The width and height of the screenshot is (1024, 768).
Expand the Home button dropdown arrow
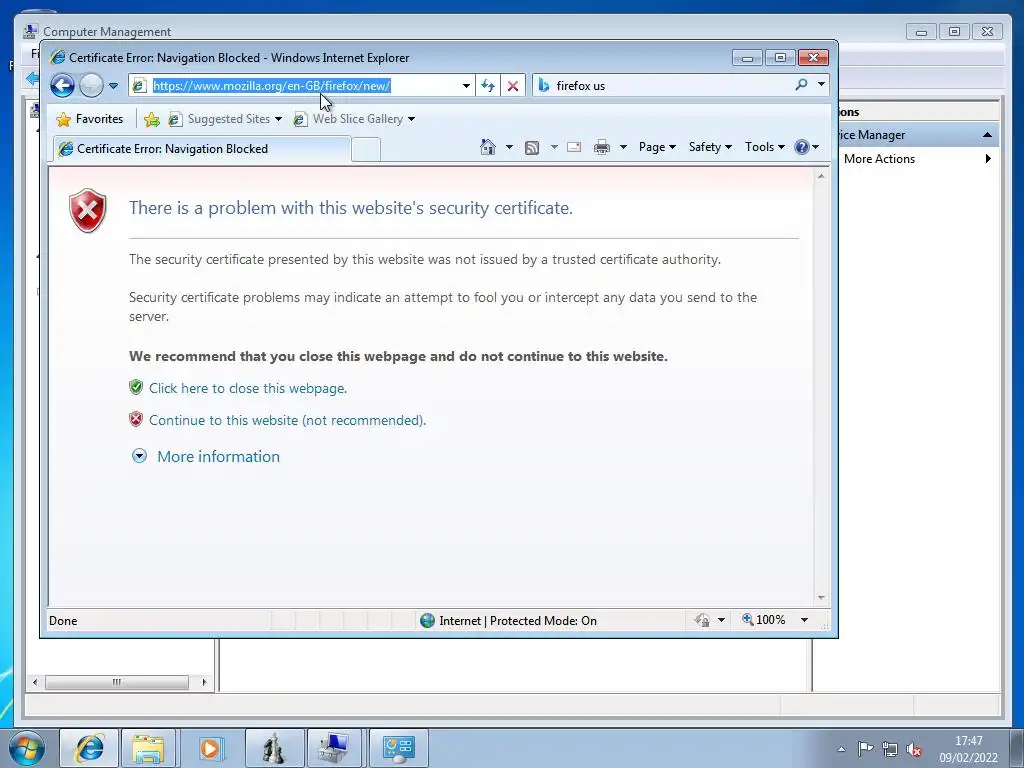(509, 147)
